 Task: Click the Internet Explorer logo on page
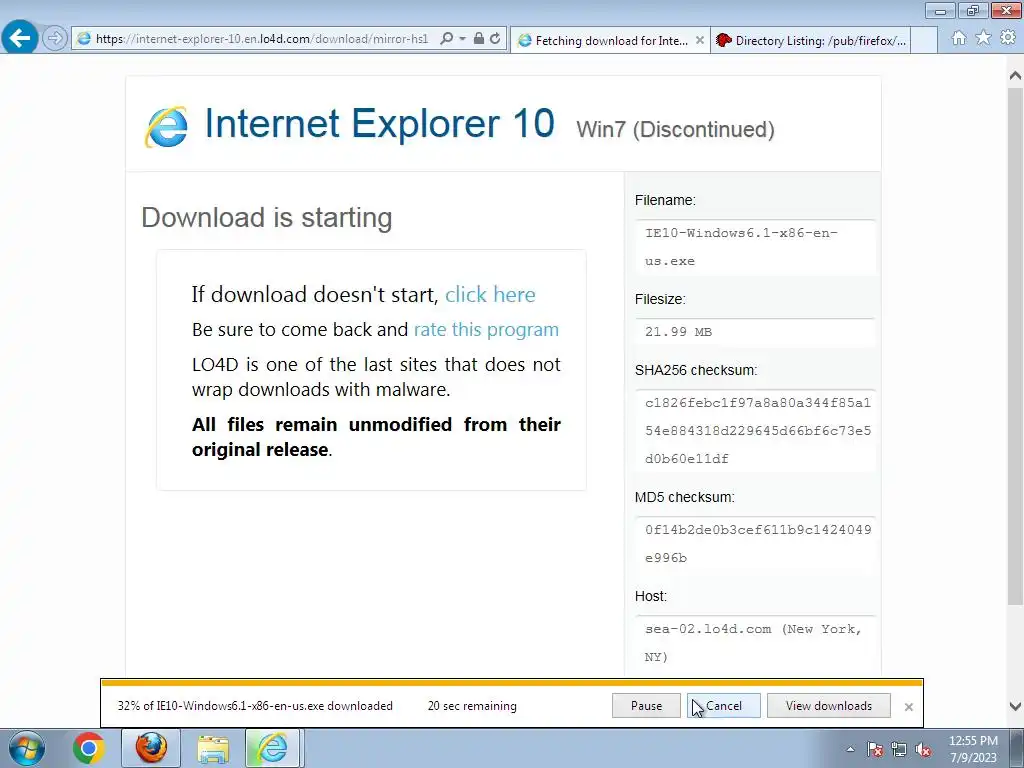167,126
